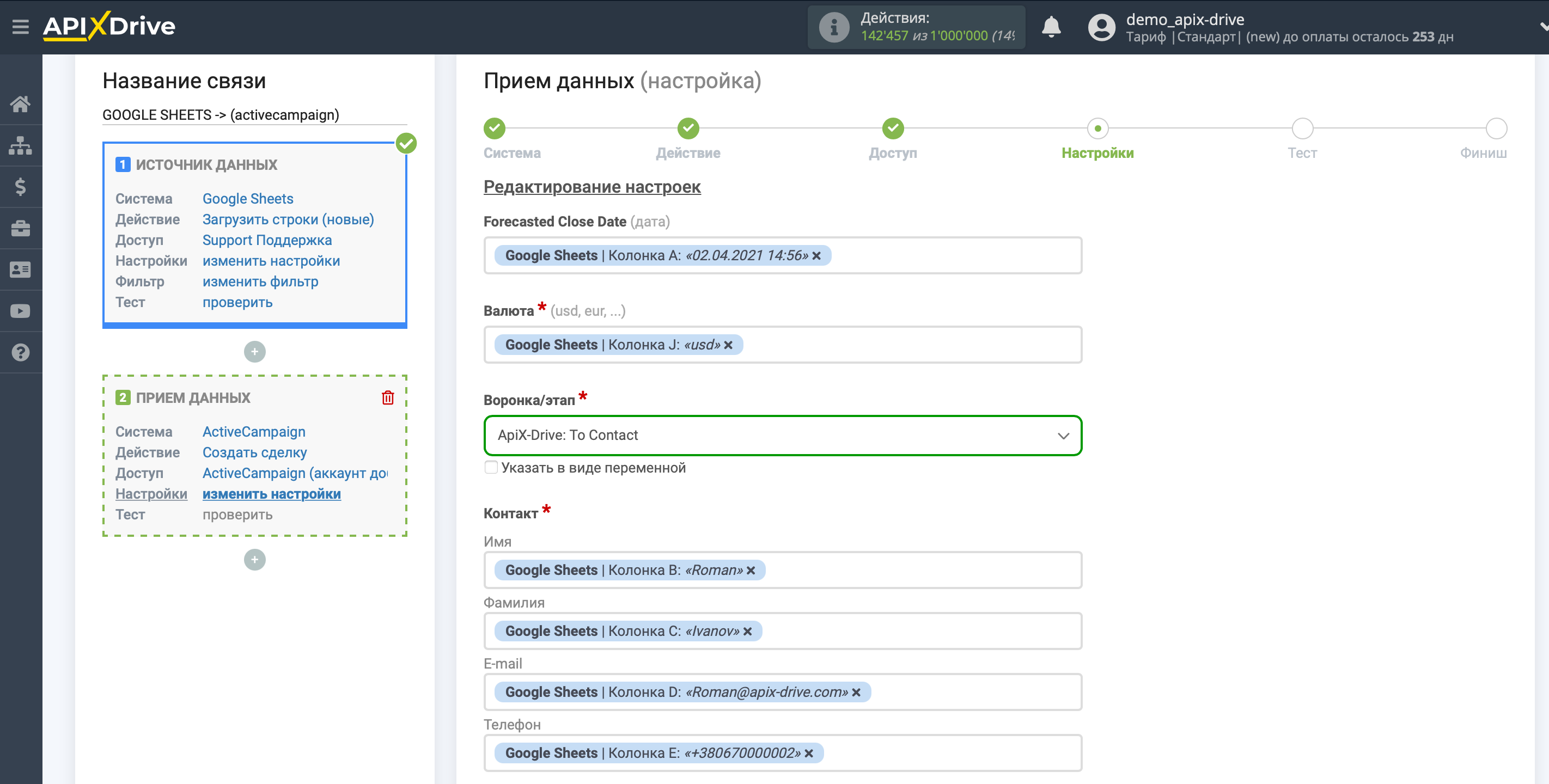This screenshot has height=784, width=1549.
Task: Click into the E-mail field
Action: [783, 692]
